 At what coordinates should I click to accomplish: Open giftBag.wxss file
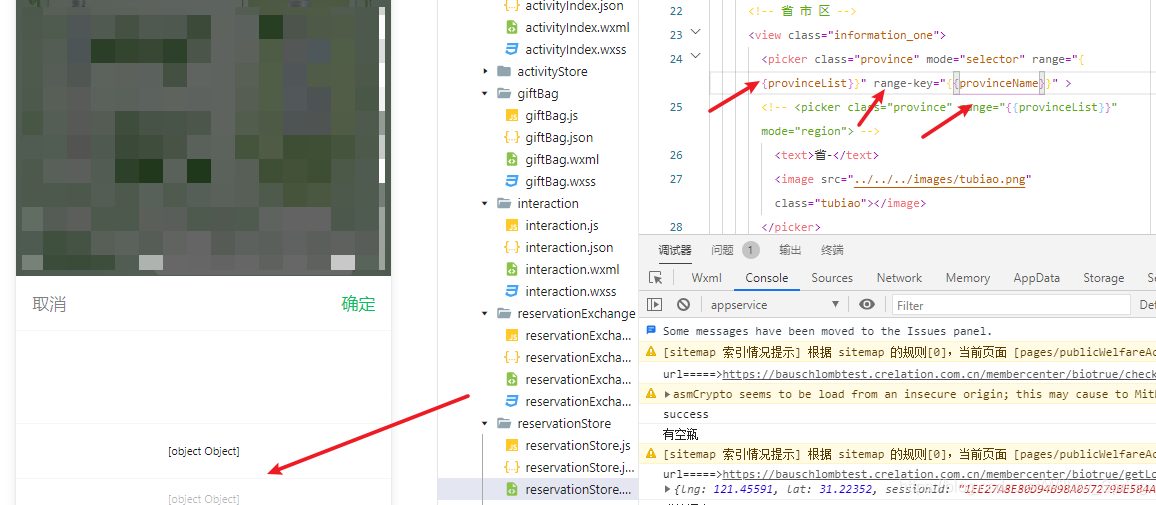(x=560, y=181)
